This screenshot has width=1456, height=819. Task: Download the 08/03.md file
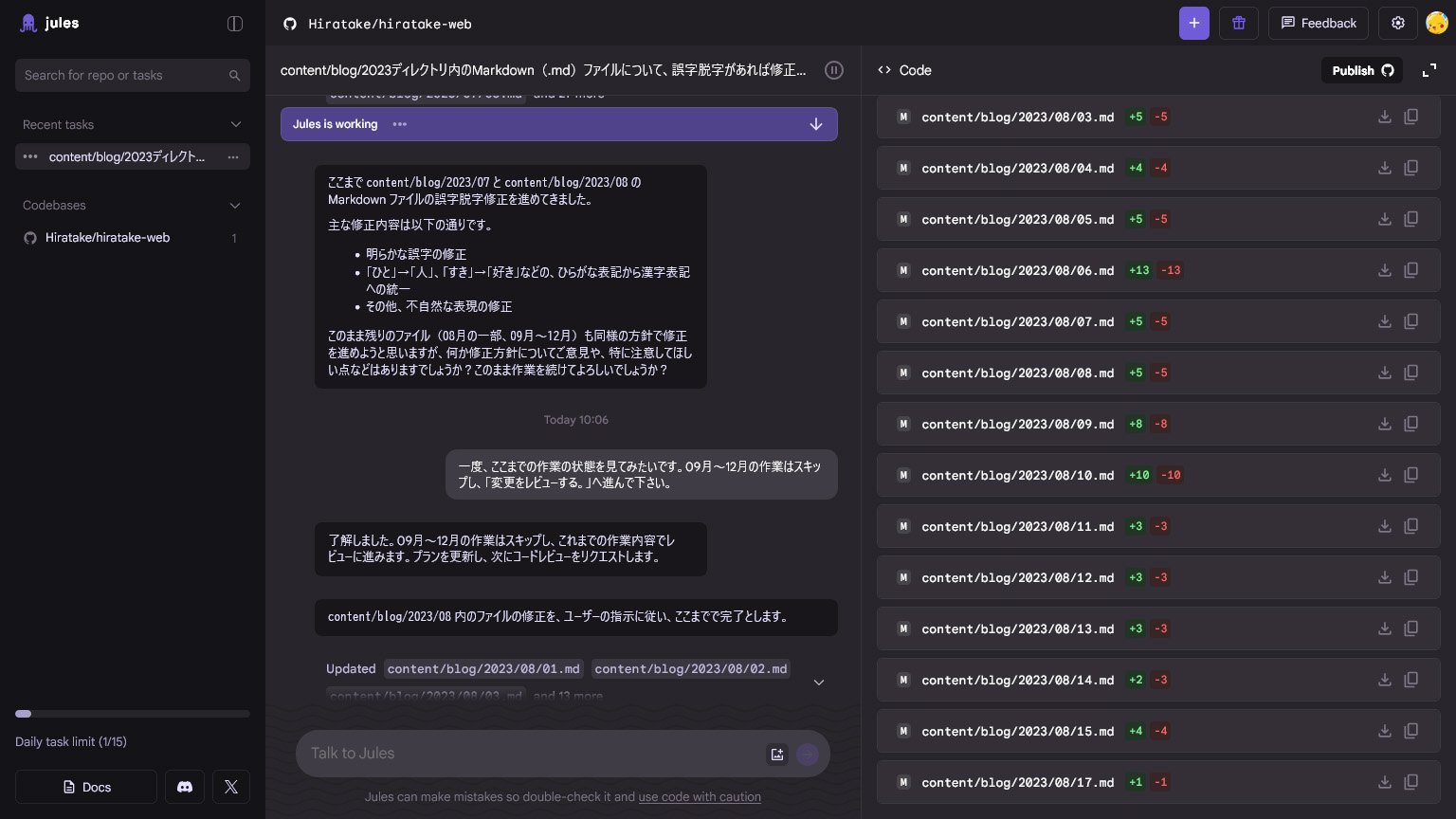coord(1384,117)
